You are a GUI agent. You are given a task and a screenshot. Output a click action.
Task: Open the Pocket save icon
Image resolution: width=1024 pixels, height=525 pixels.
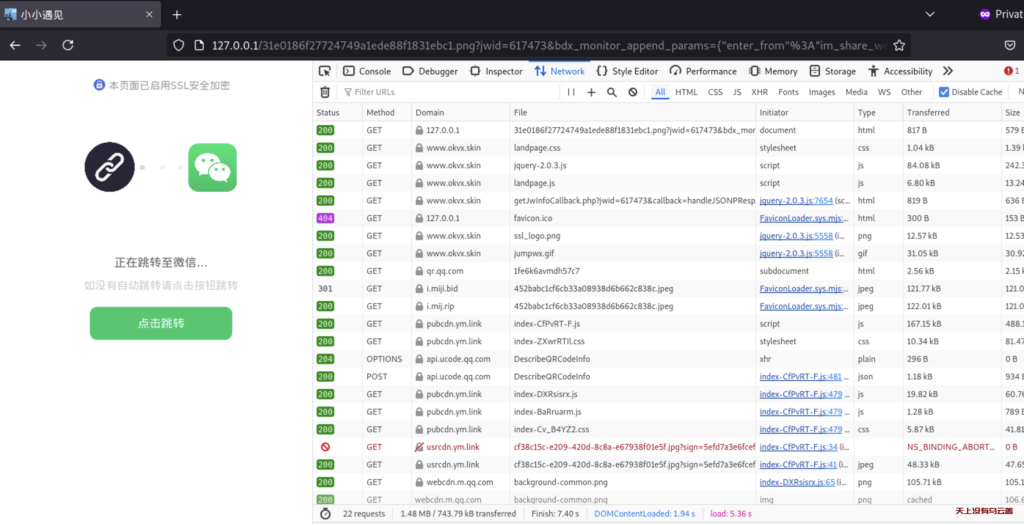tap(1009, 45)
